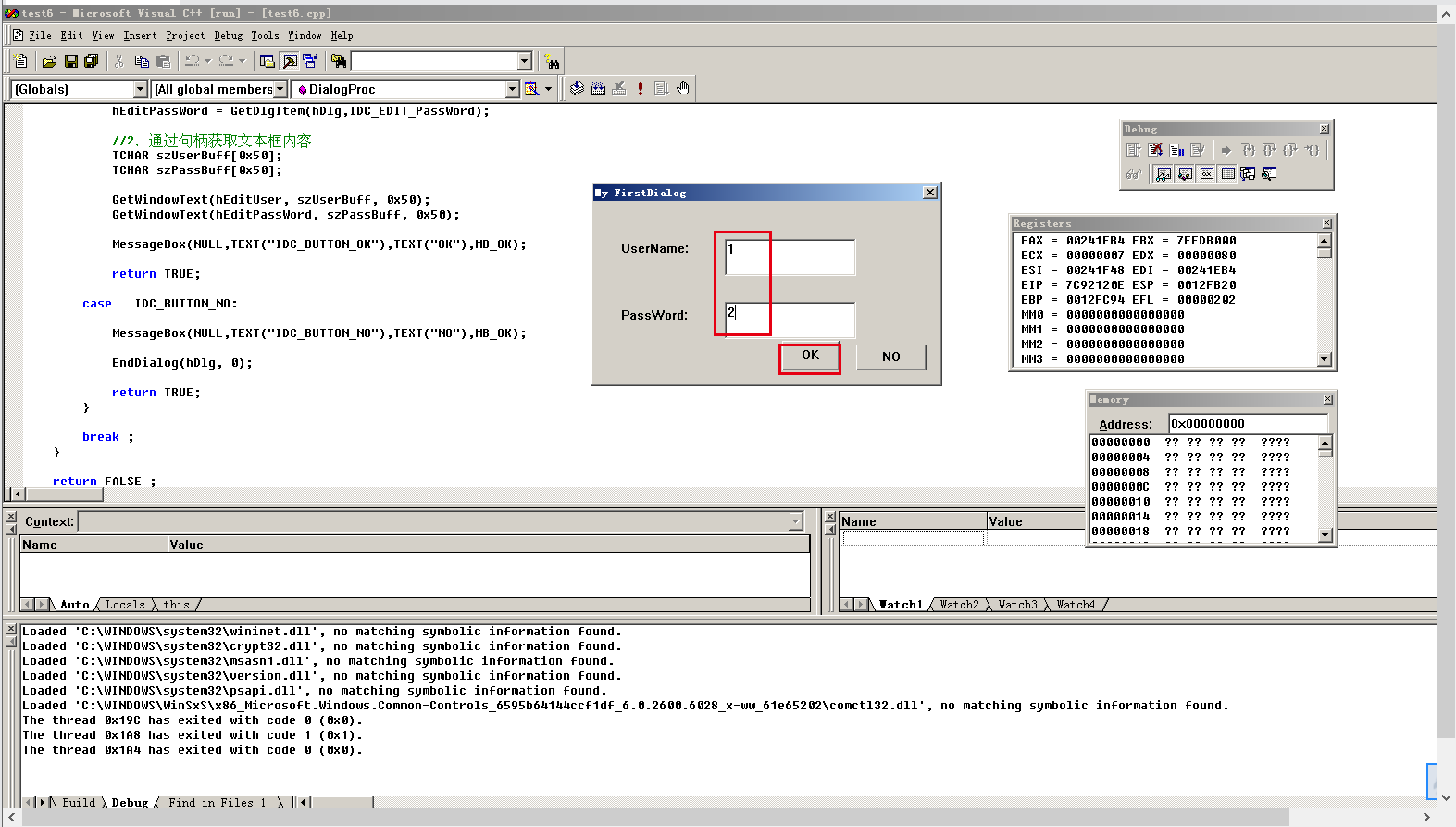
Task: Open the Undo history dropdown arrow
Action: pyautogui.click(x=207, y=61)
